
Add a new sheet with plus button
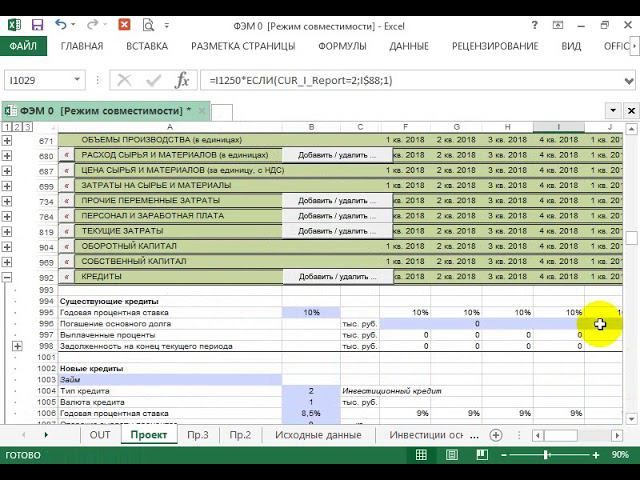pyautogui.click(x=496, y=435)
